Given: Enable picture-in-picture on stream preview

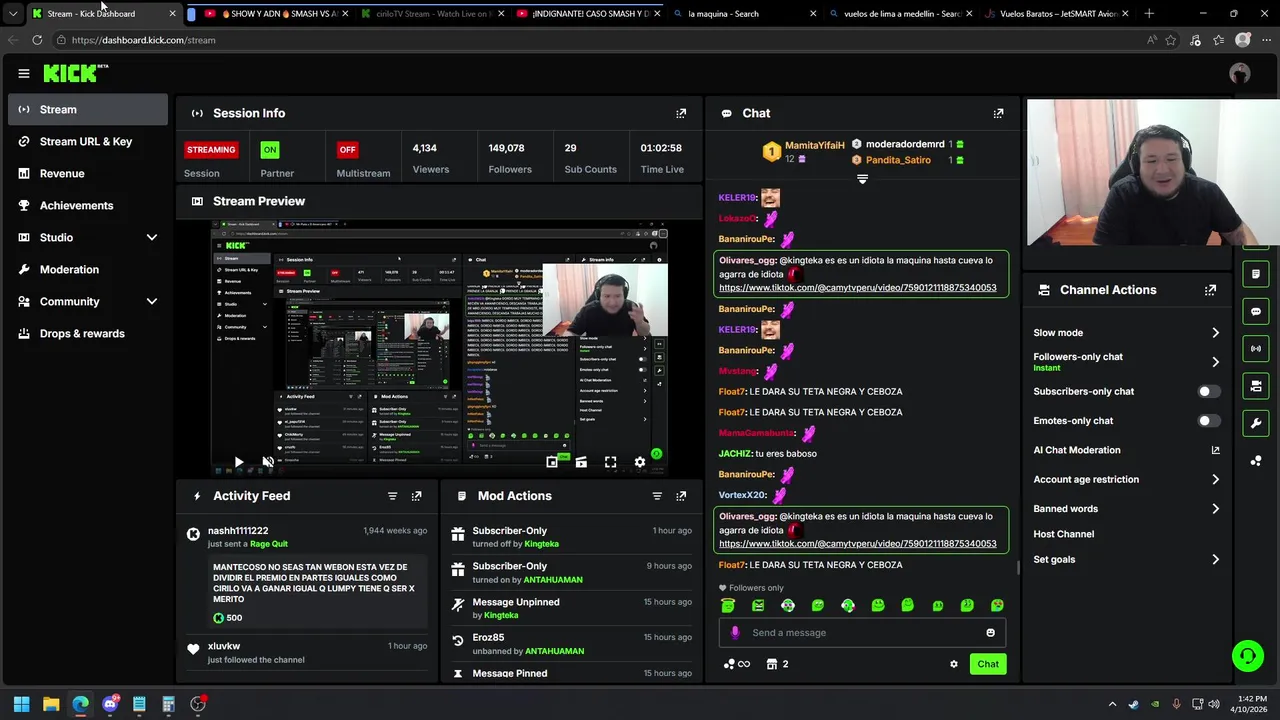Looking at the screenshot, I should pos(552,462).
